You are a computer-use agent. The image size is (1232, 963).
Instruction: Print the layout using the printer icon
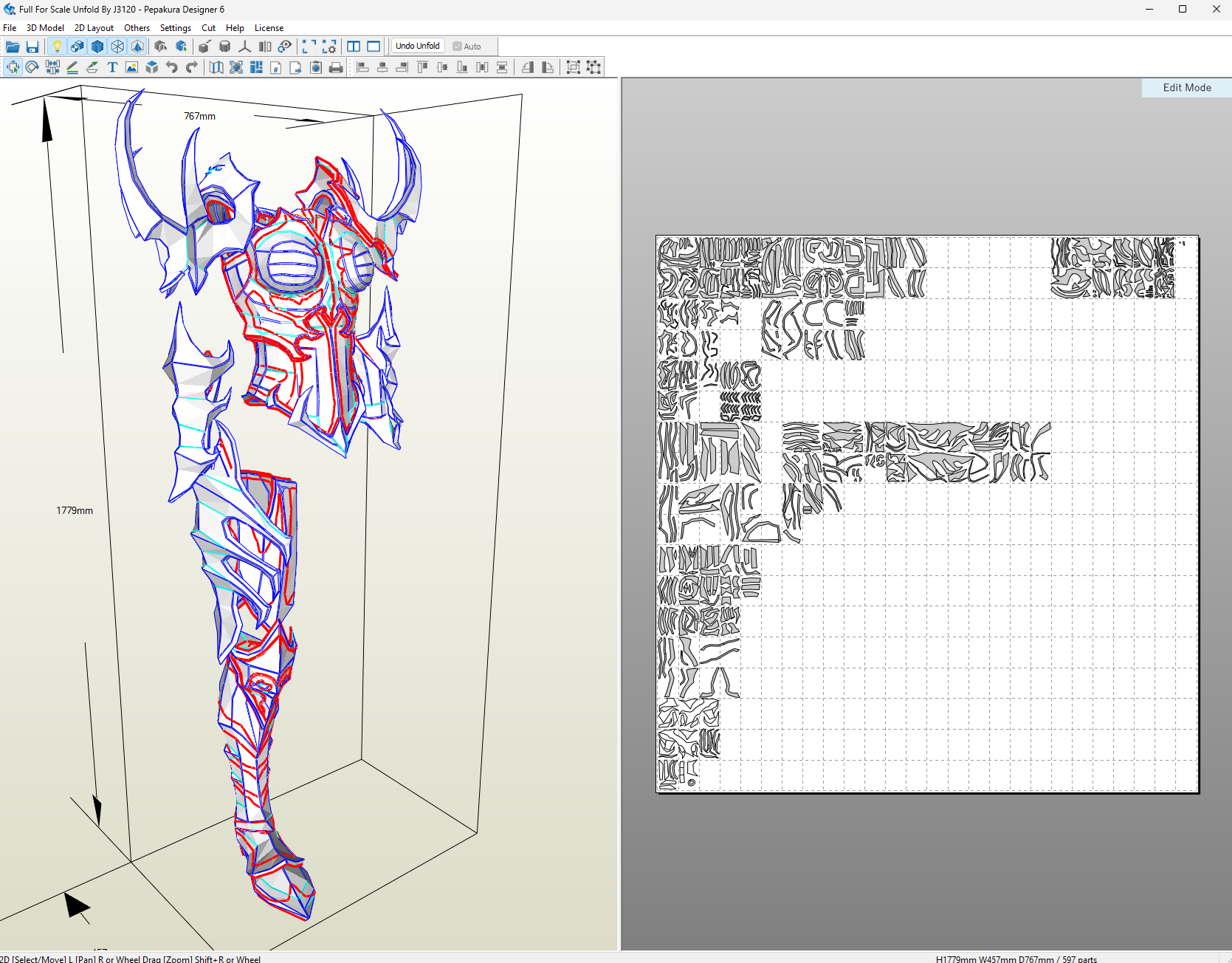point(336,67)
